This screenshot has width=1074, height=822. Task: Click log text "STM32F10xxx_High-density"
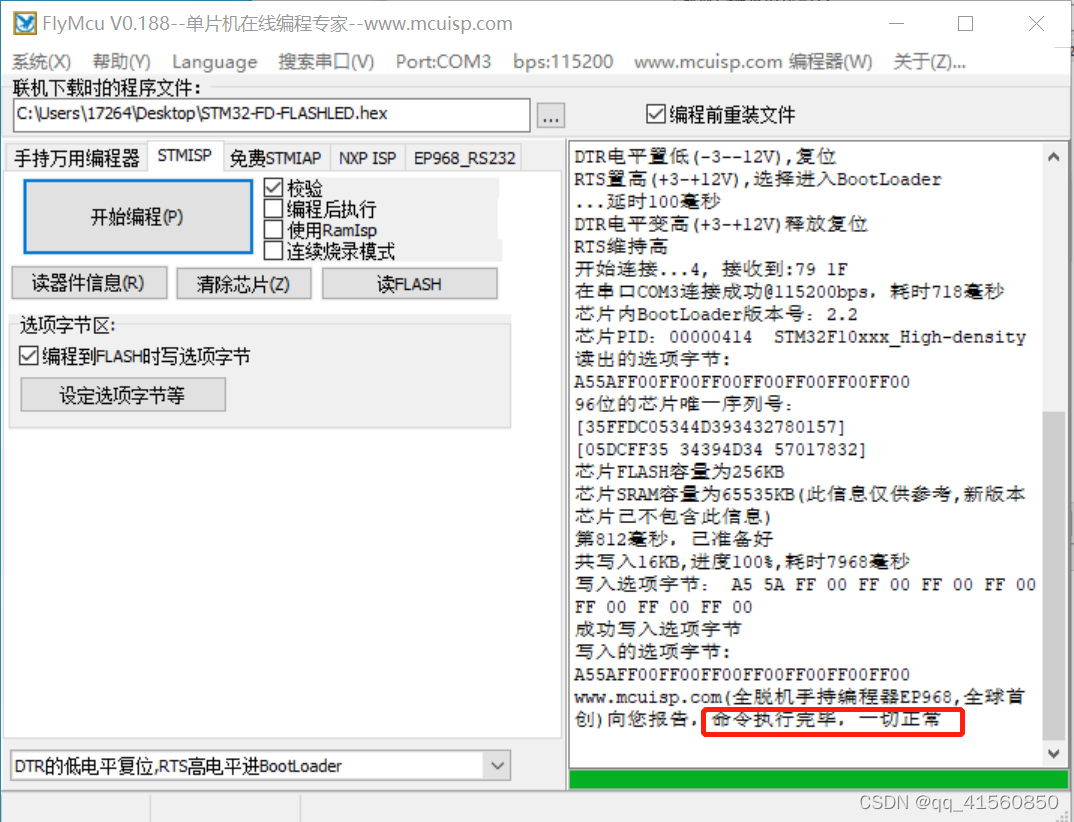(900, 337)
